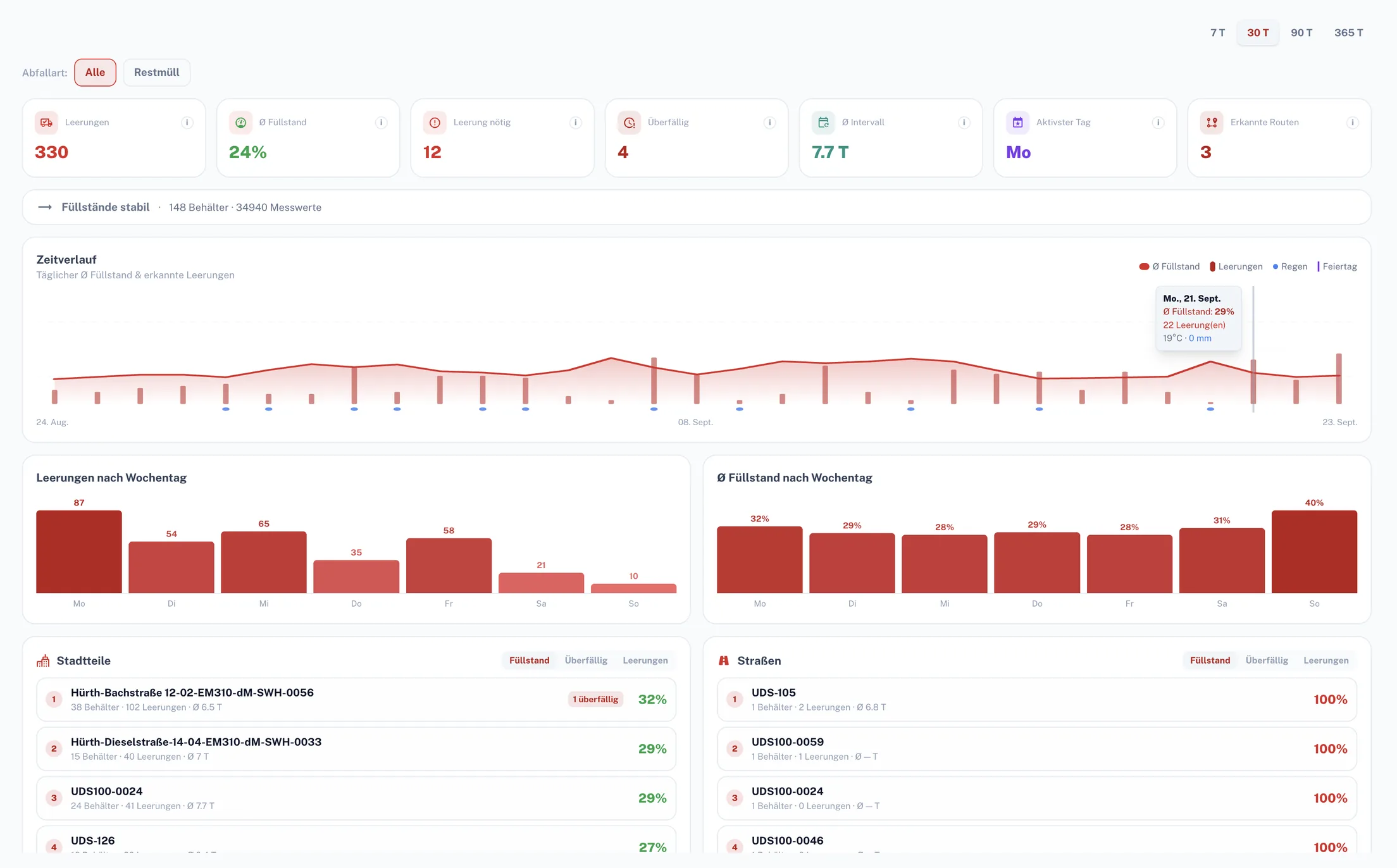Open info for Ø Intervall card
Screen dimensions: 1397x868
click(x=964, y=123)
